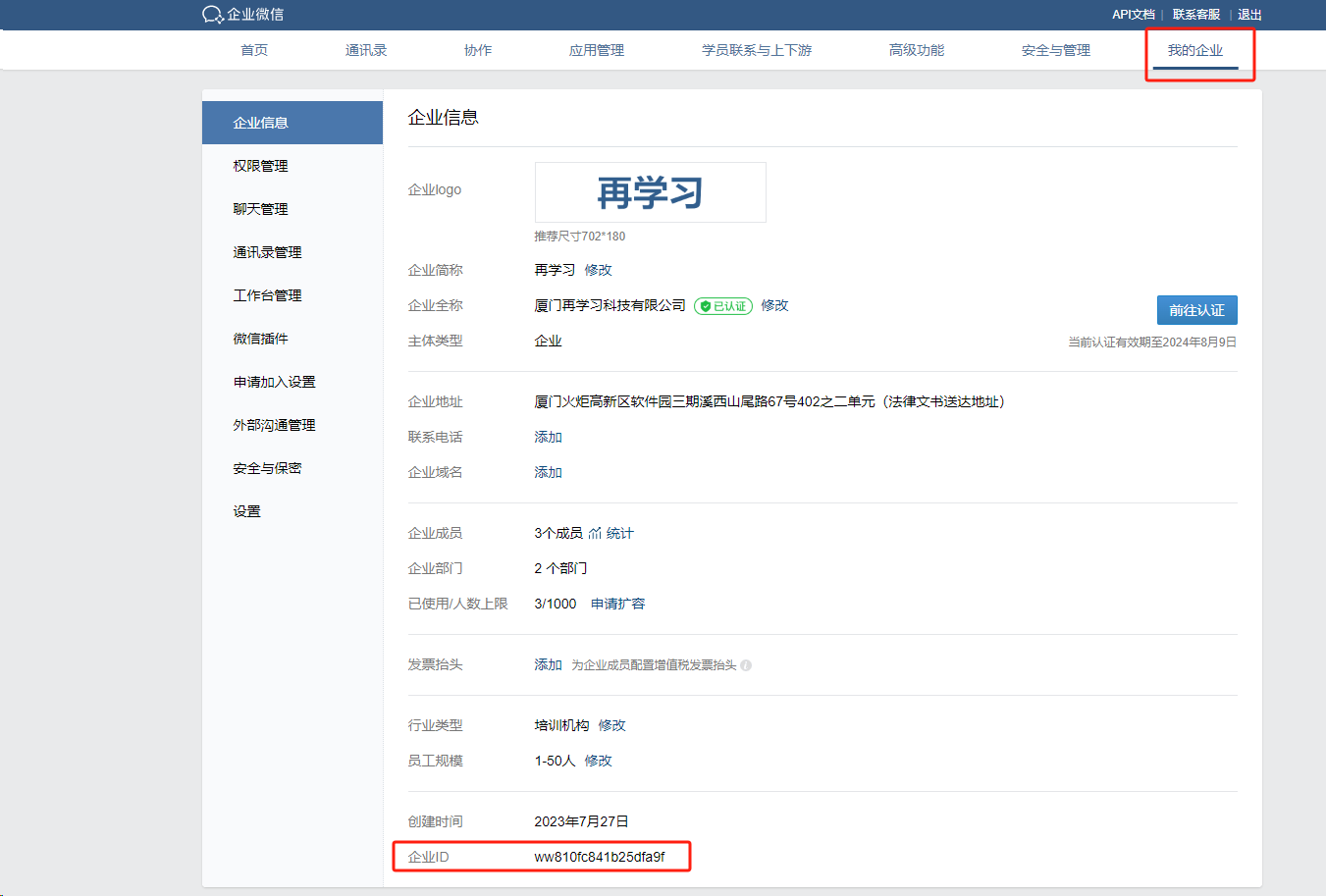1326x896 pixels.
Task: Select 微信插件 in the sidebar
Action: coord(292,339)
